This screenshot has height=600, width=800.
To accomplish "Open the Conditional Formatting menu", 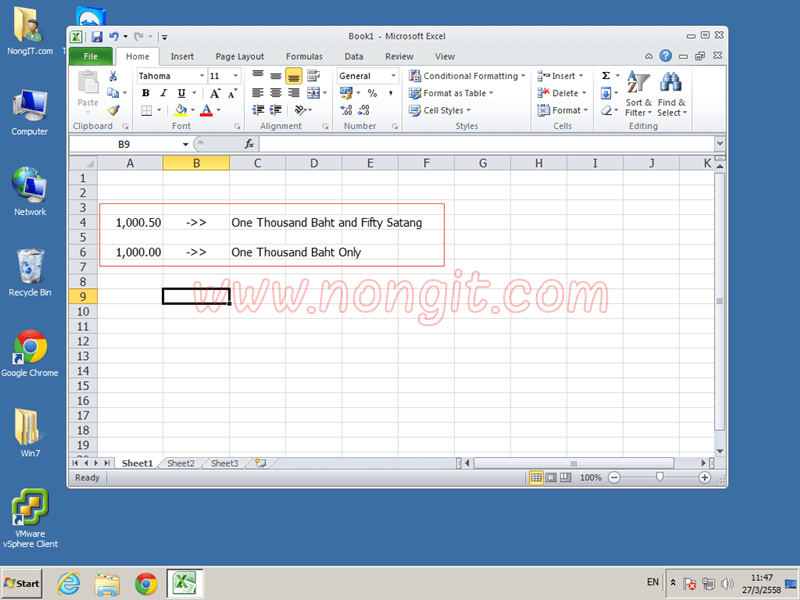I will [467, 76].
